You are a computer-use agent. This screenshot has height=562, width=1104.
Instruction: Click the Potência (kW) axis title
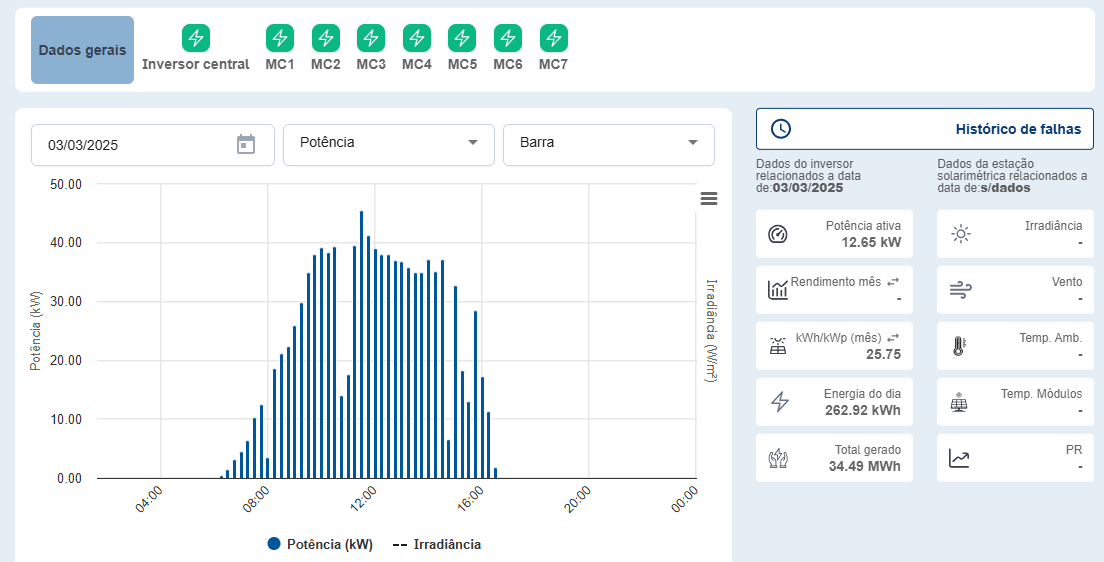[35, 330]
